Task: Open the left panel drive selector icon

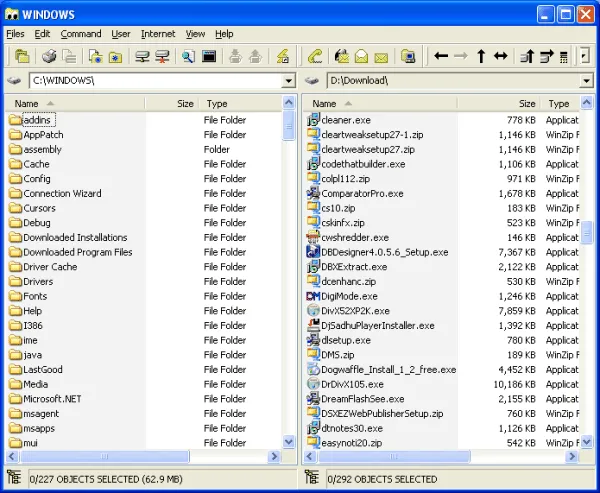Action: [14, 81]
